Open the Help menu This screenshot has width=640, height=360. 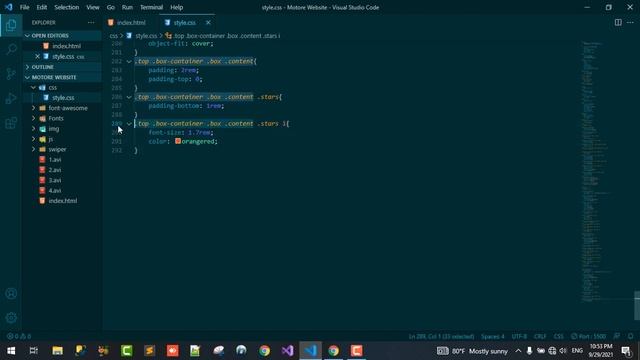pyautogui.click(x=176, y=7)
